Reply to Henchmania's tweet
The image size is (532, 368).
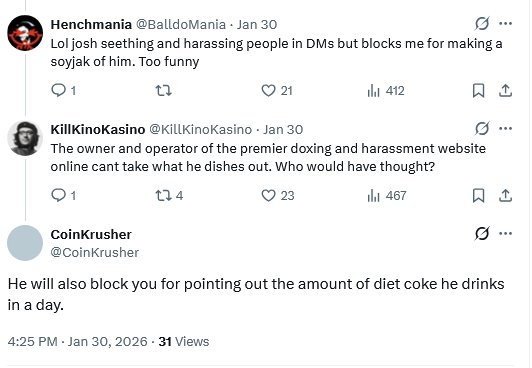(63, 91)
